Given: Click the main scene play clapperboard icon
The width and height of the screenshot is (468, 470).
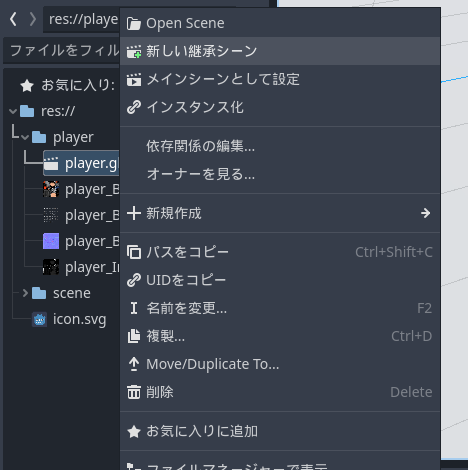Looking at the screenshot, I should pos(134,80).
